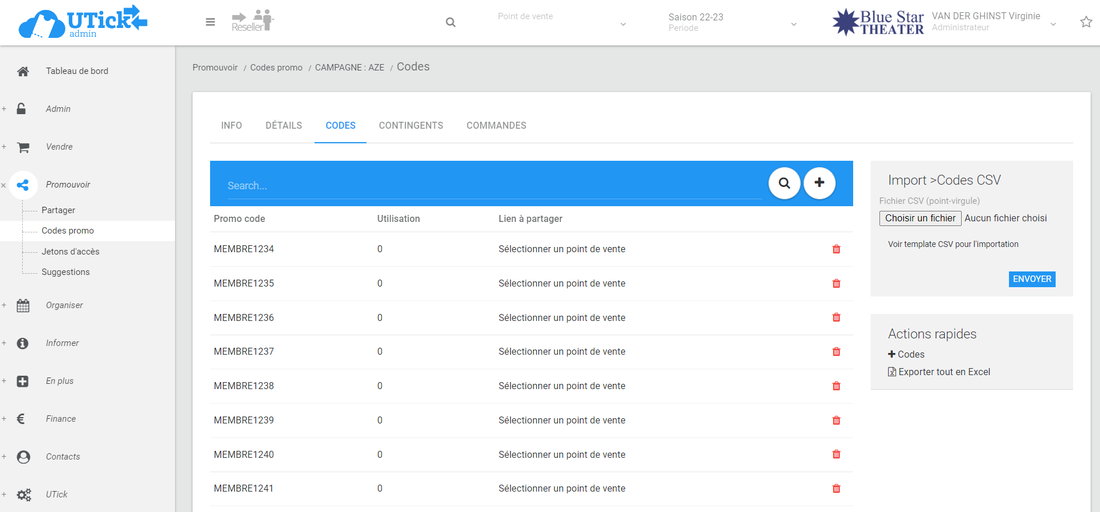Viewport: 1100px width, 512px height.
Task: Click the Choisir un fichier button
Action: coord(920,218)
